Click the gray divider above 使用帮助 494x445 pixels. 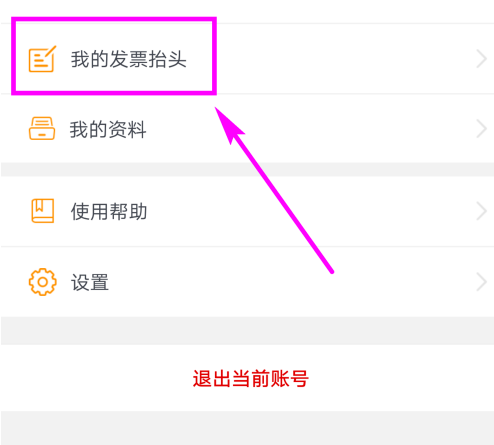247,169
